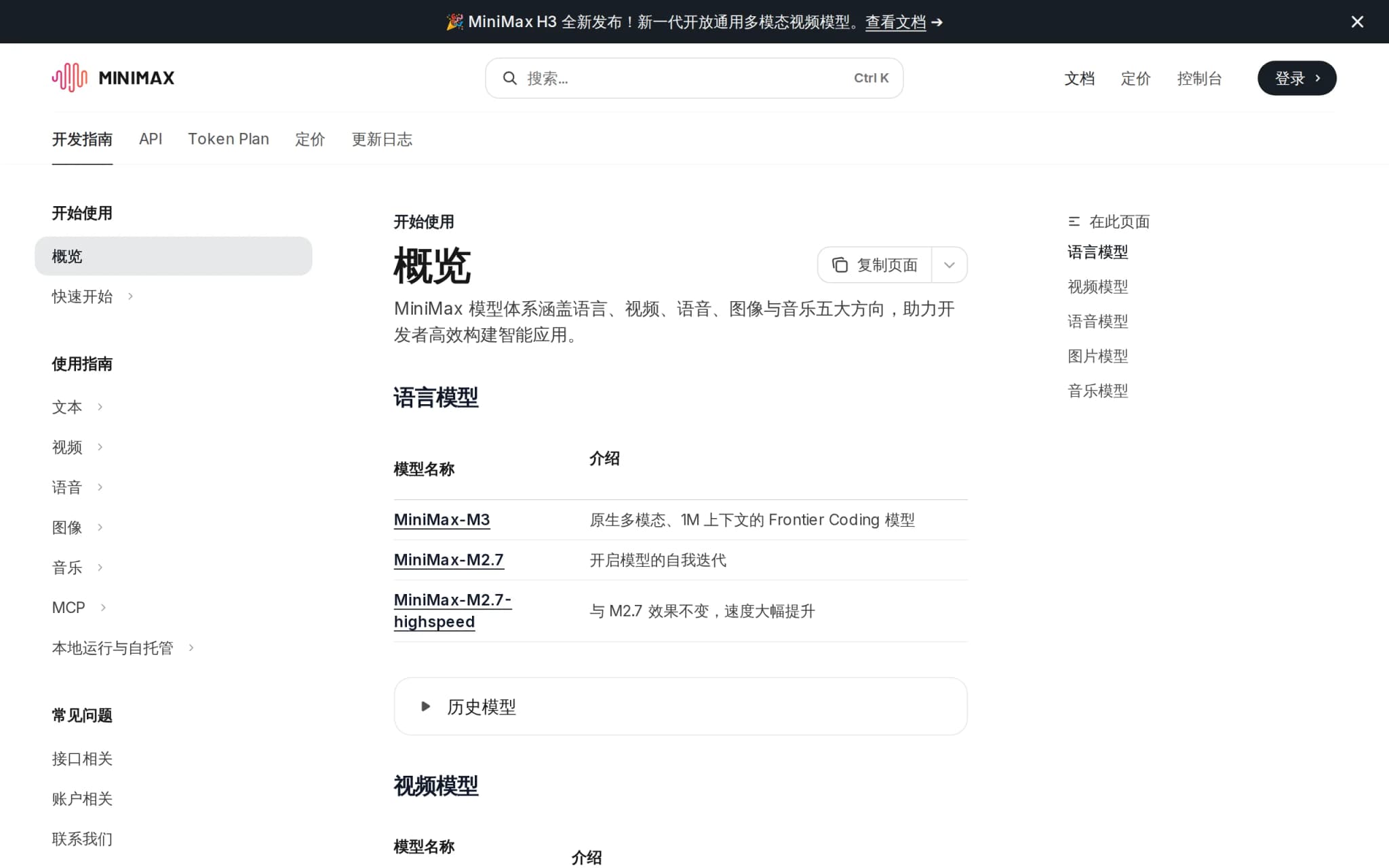The height and width of the screenshot is (868, 1389).
Task: Expand the 历史模型 disclosure triangle
Action: pyautogui.click(x=425, y=707)
